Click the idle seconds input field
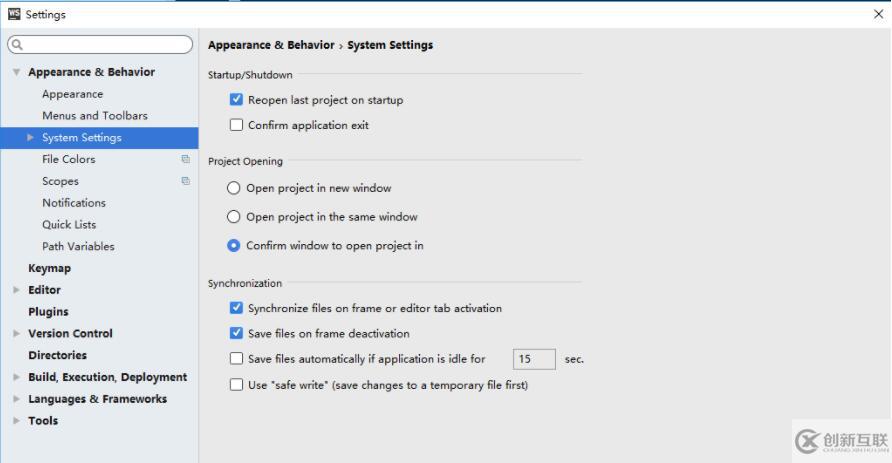This screenshot has height=463, width=892. [534, 359]
